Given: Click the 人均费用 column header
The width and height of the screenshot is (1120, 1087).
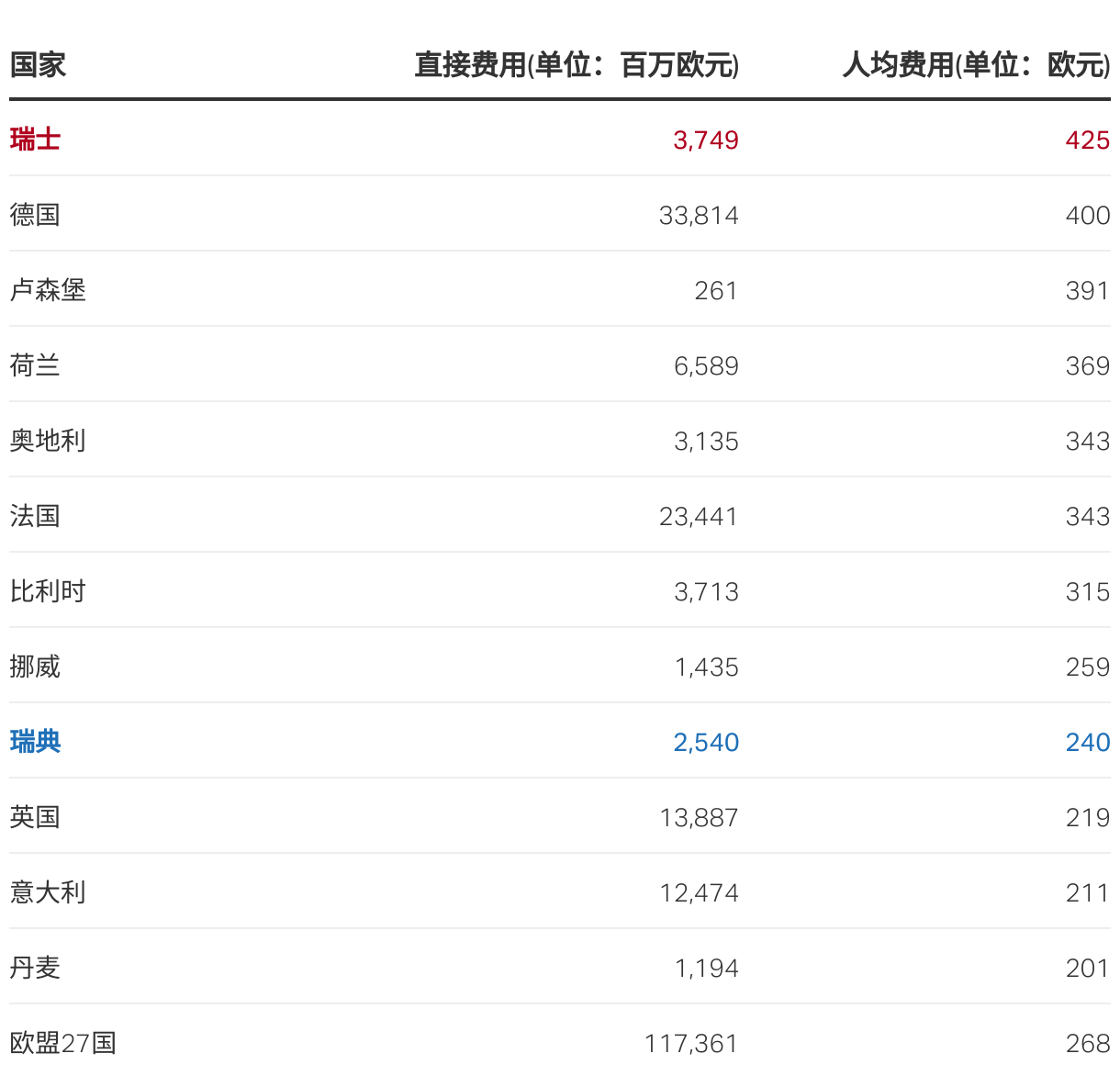Looking at the screenshot, I should pyautogui.click(x=976, y=65).
